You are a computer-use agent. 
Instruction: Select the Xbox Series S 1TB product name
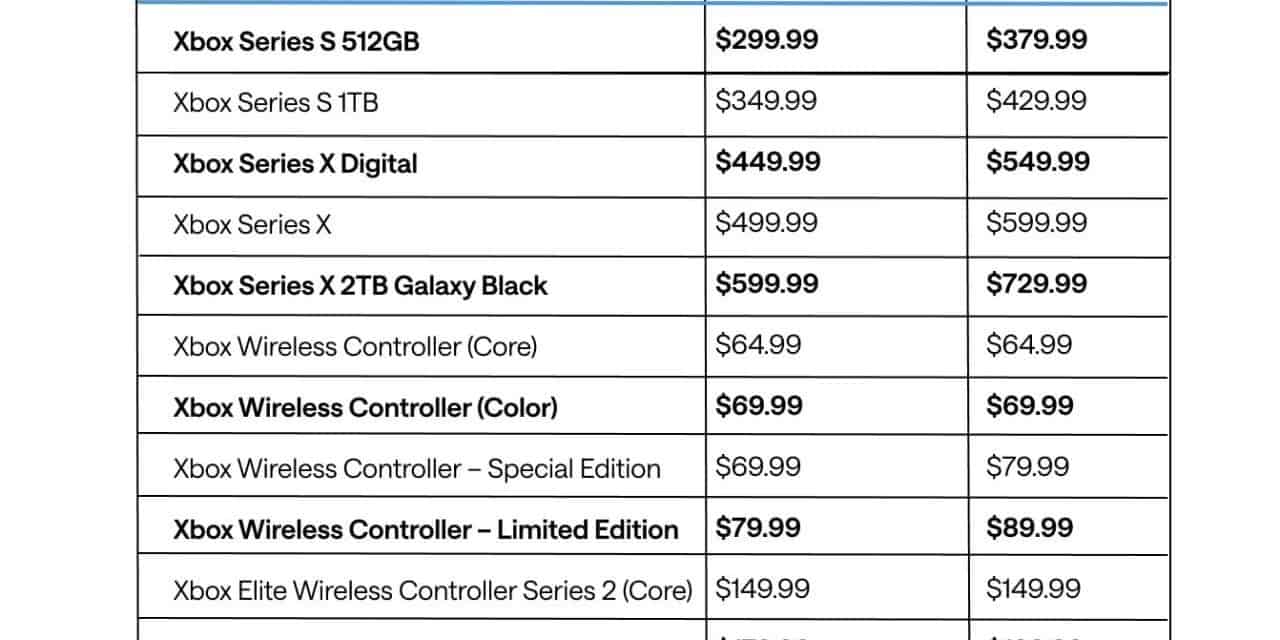pyautogui.click(x=276, y=102)
